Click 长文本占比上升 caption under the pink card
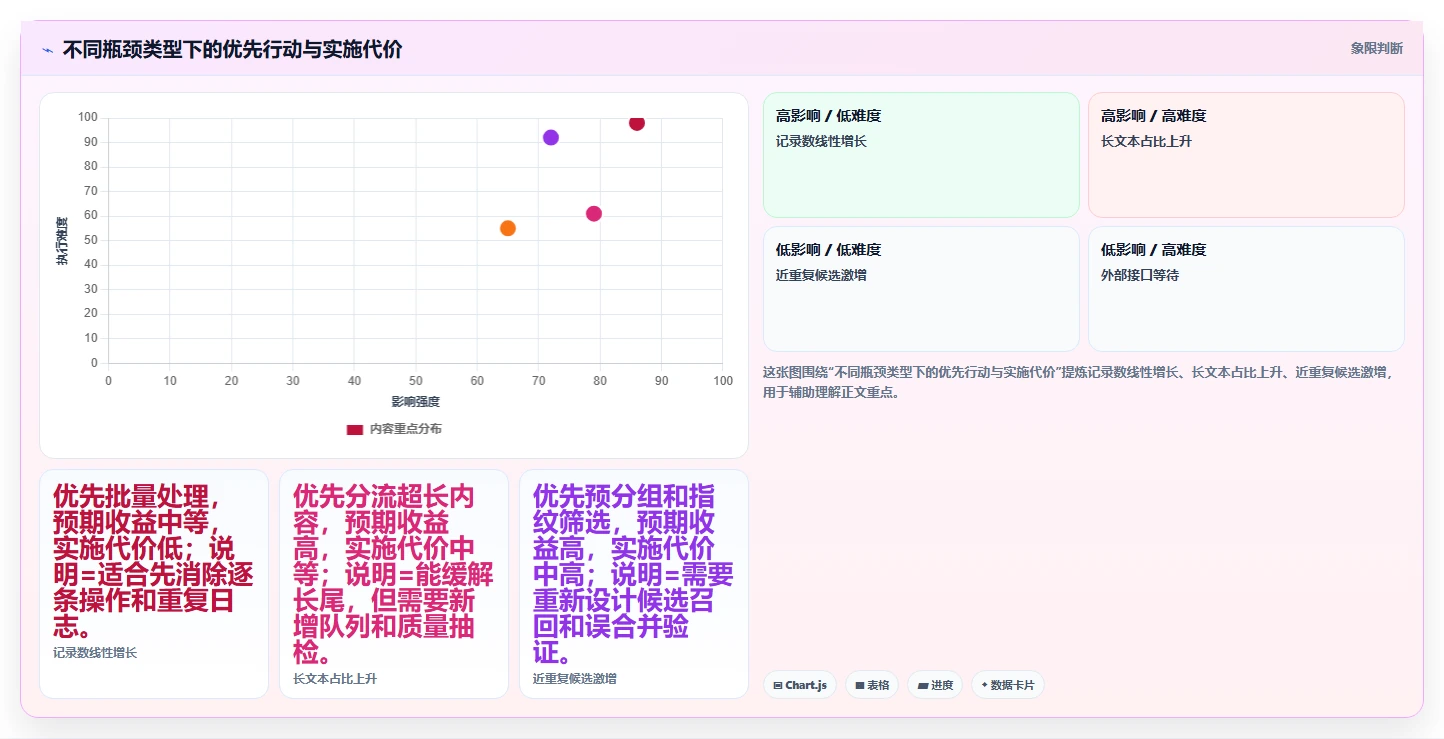 coord(335,679)
